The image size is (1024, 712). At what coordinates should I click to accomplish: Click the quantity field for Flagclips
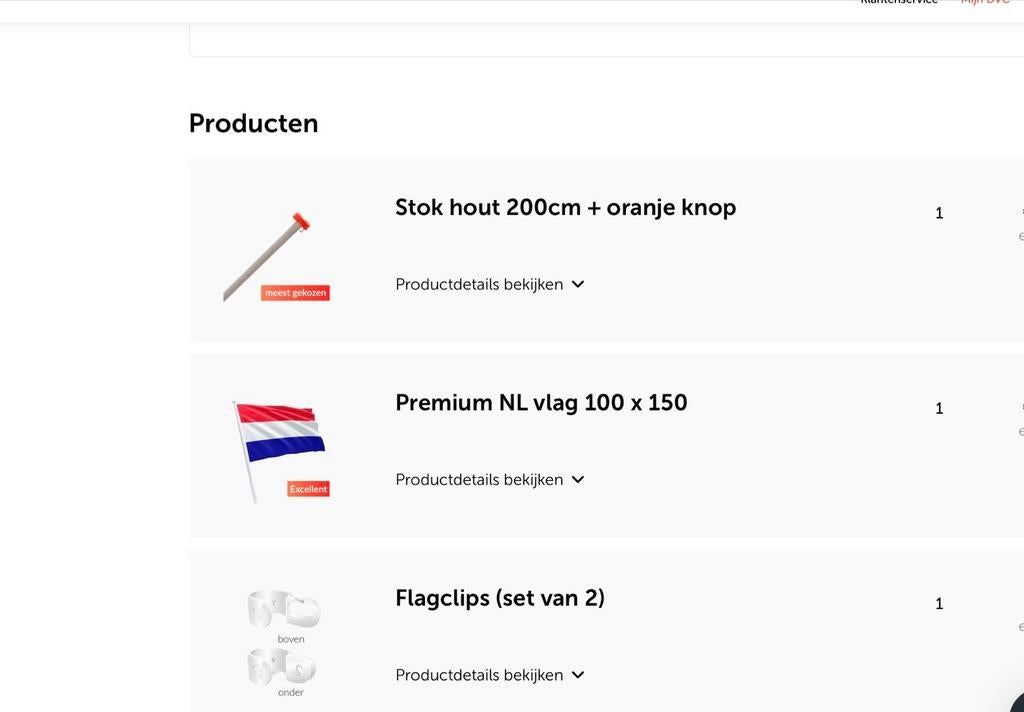[x=939, y=603]
